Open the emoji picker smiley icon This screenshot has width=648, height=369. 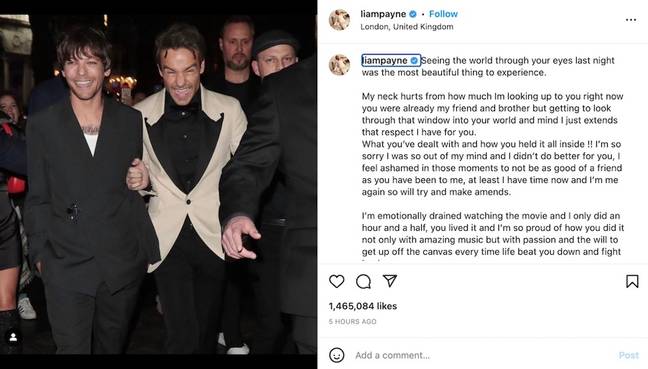[337, 355]
